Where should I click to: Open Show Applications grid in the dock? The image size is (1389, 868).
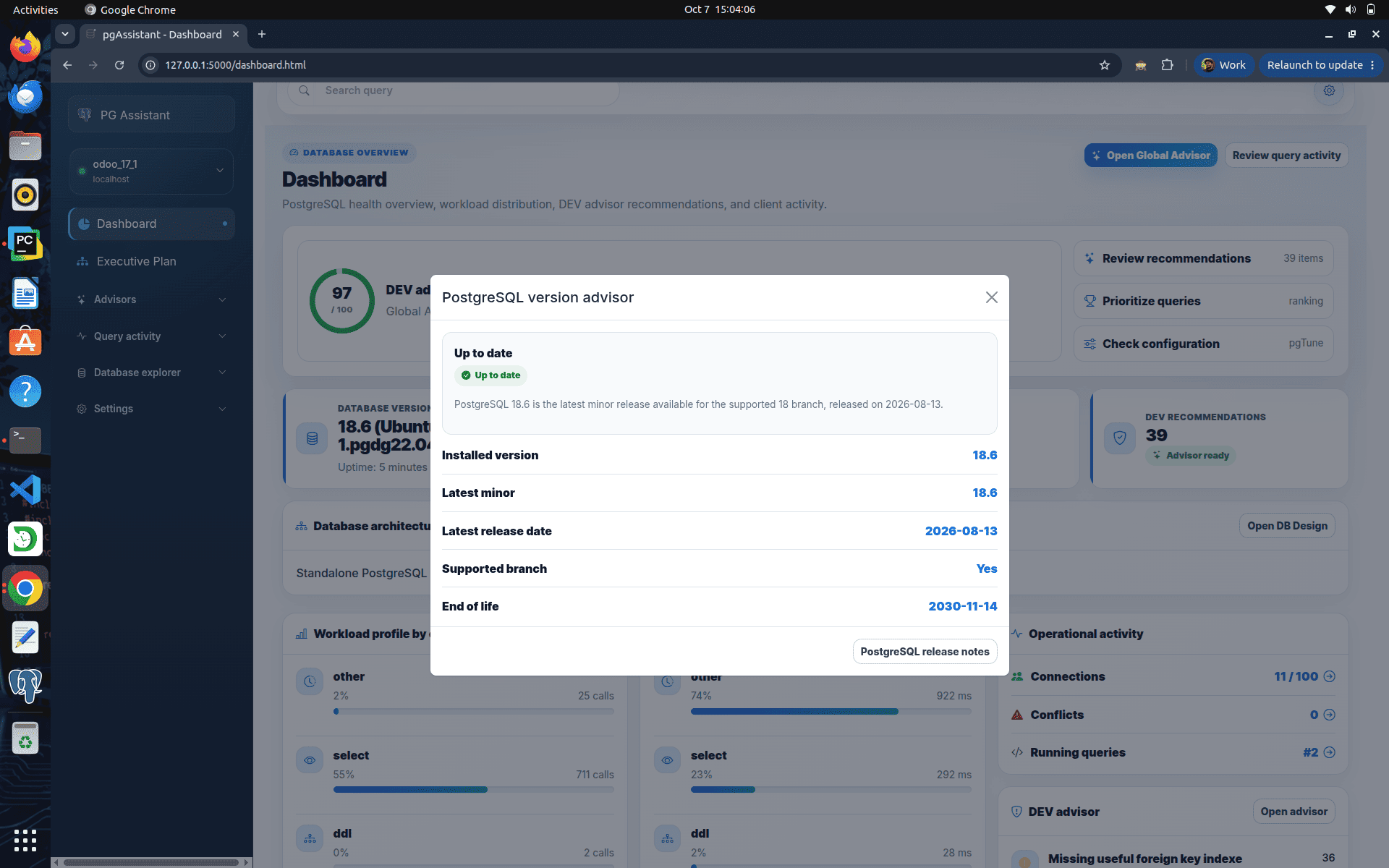25,840
